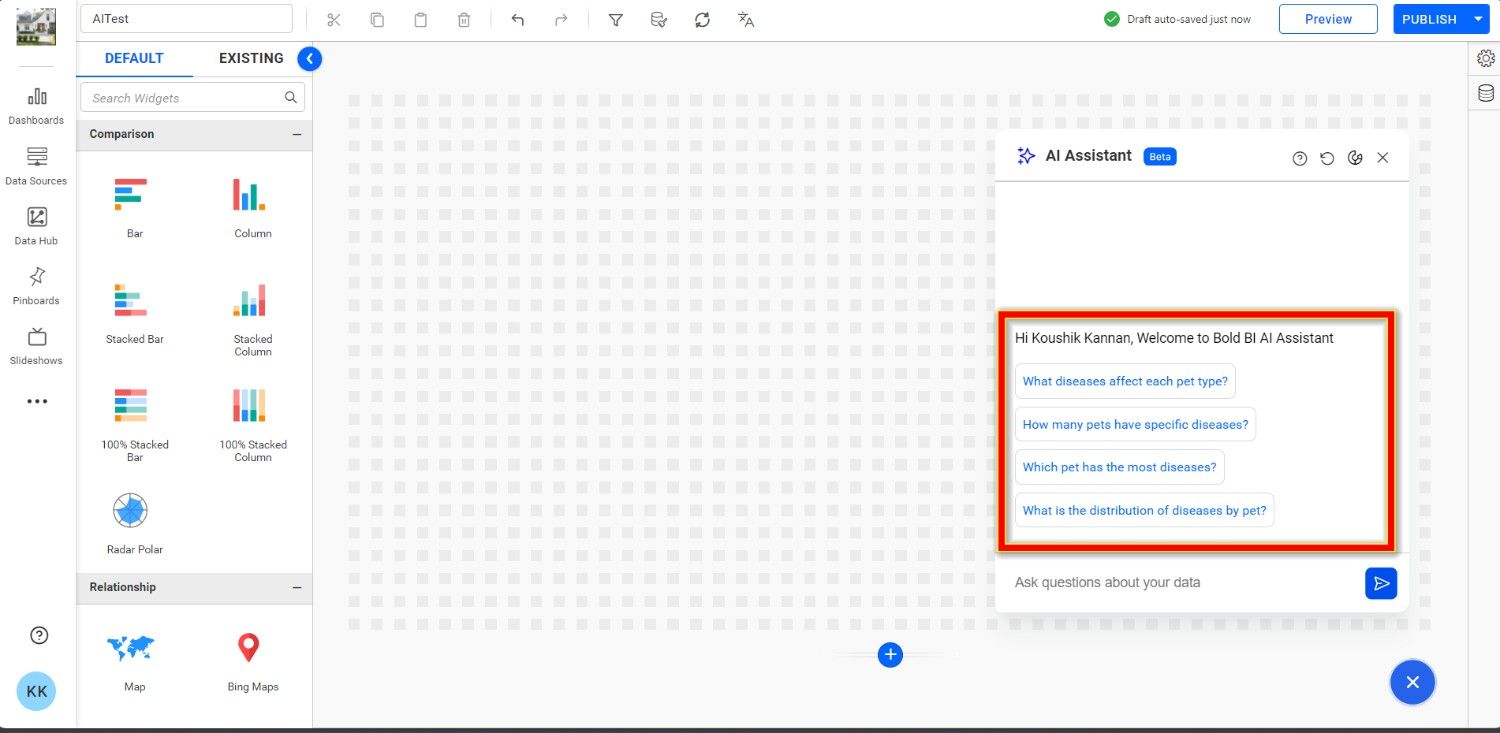Select the Bar chart widget
Image resolution: width=1500 pixels, height=733 pixels.
(x=134, y=207)
